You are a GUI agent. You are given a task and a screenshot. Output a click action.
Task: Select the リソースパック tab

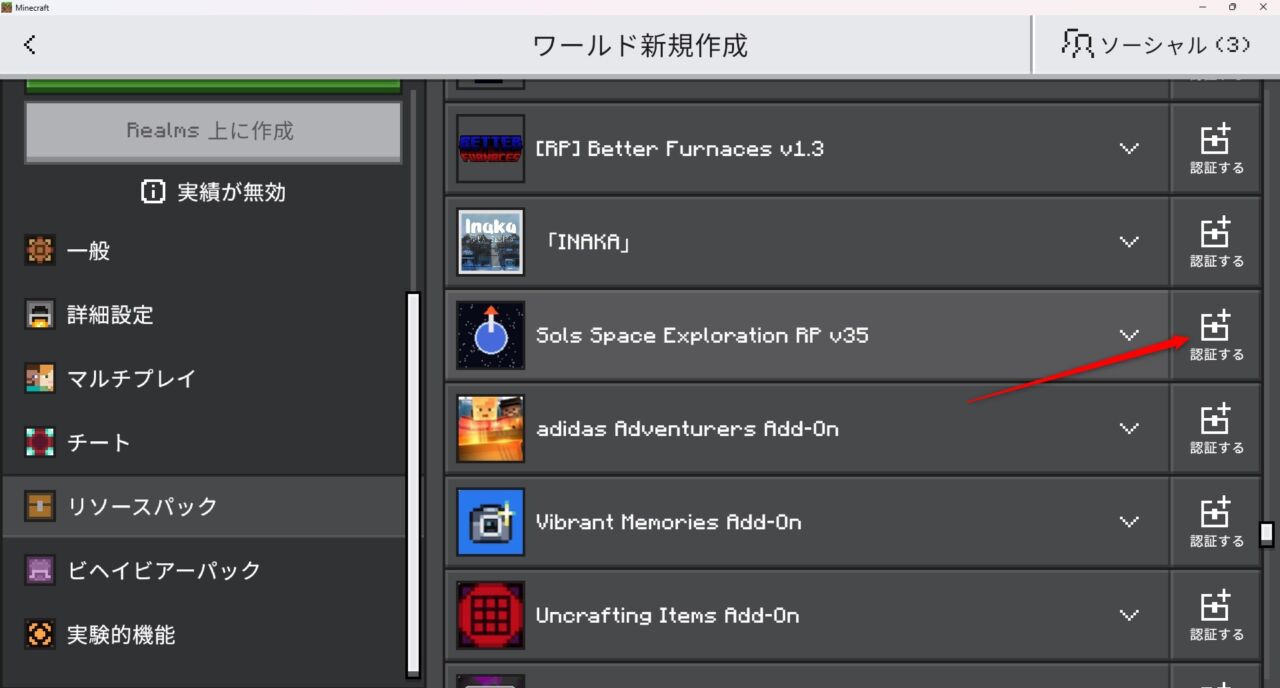click(x=204, y=507)
